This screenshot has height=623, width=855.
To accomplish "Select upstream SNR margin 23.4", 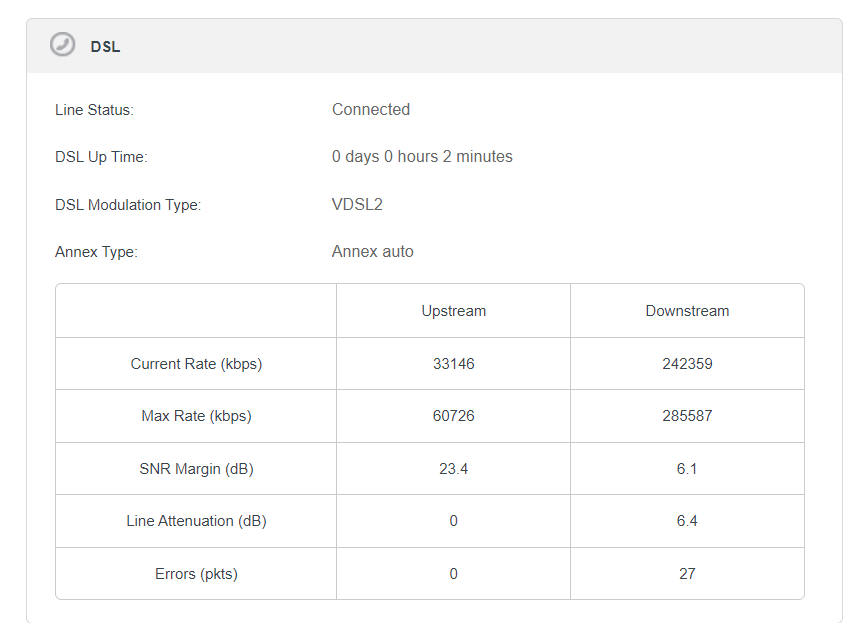I will click(x=454, y=469).
